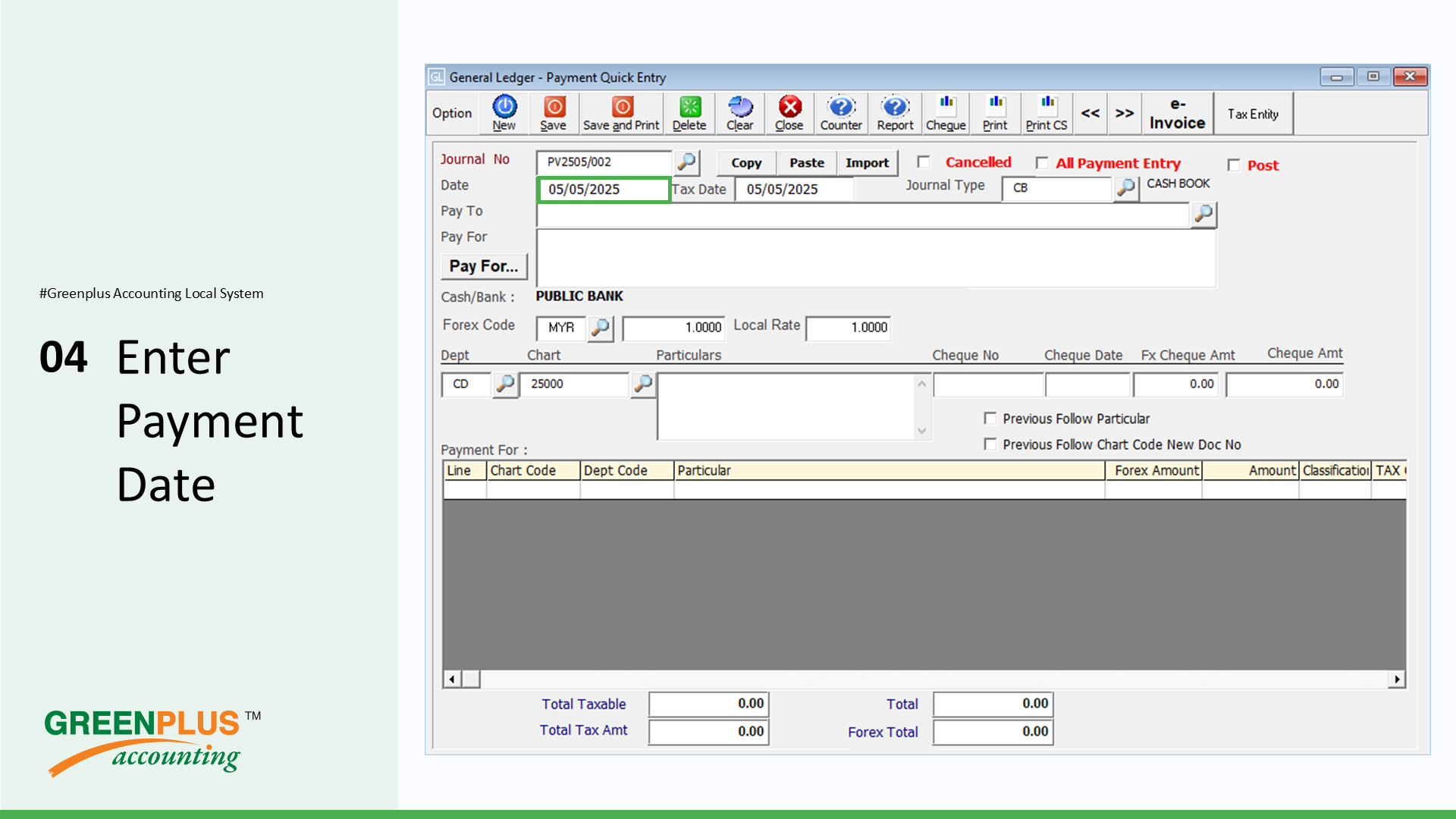Screen dimensions: 1456x819
Task: Click the Fx Cheque Amt field
Action: click(x=1176, y=384)
